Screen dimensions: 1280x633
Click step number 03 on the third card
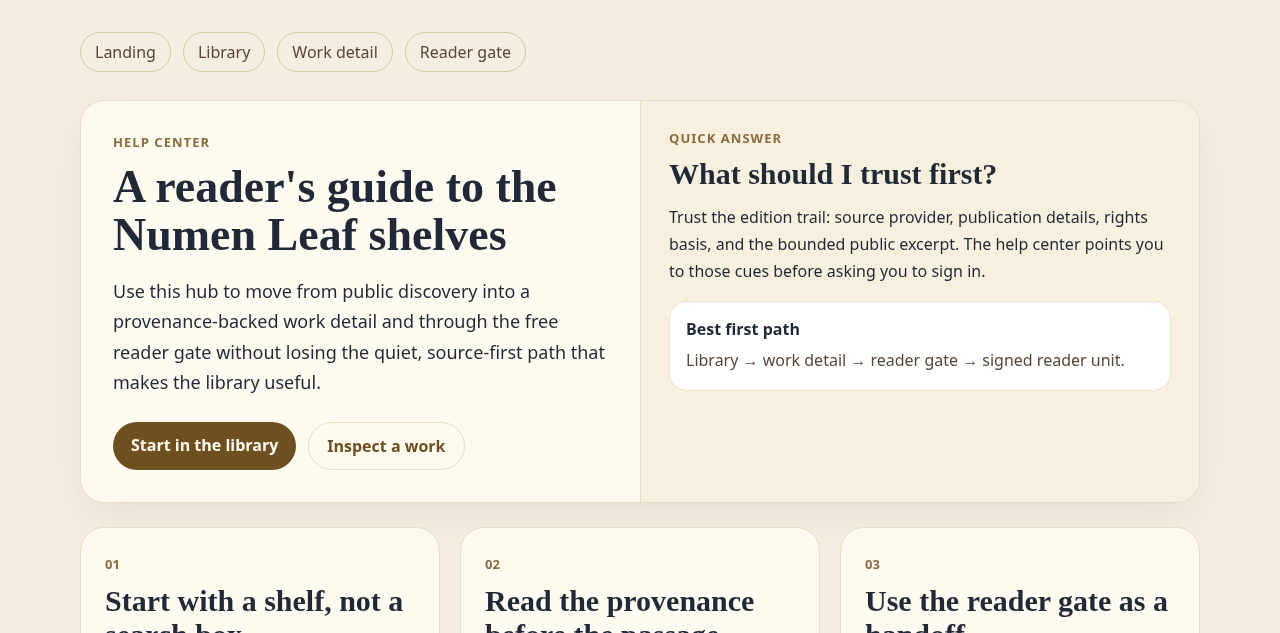click(872, 564)
